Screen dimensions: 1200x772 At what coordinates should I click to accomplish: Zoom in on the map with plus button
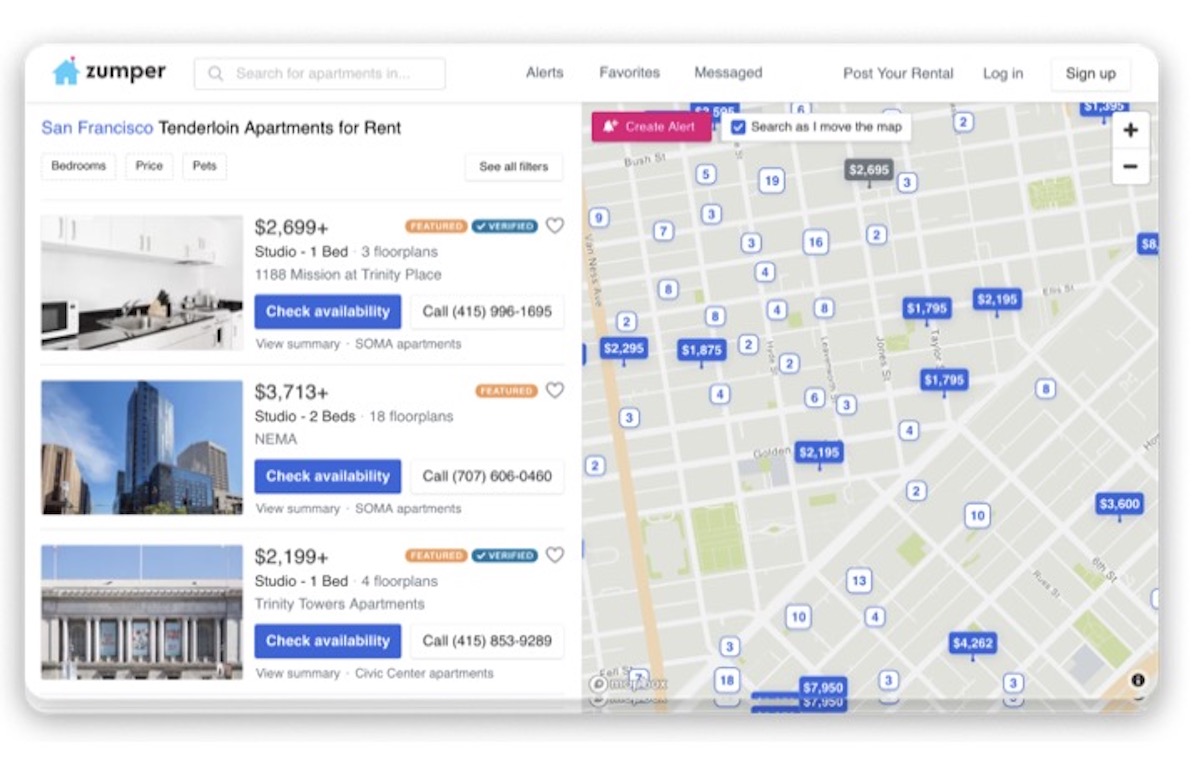tap(1130, 130)
